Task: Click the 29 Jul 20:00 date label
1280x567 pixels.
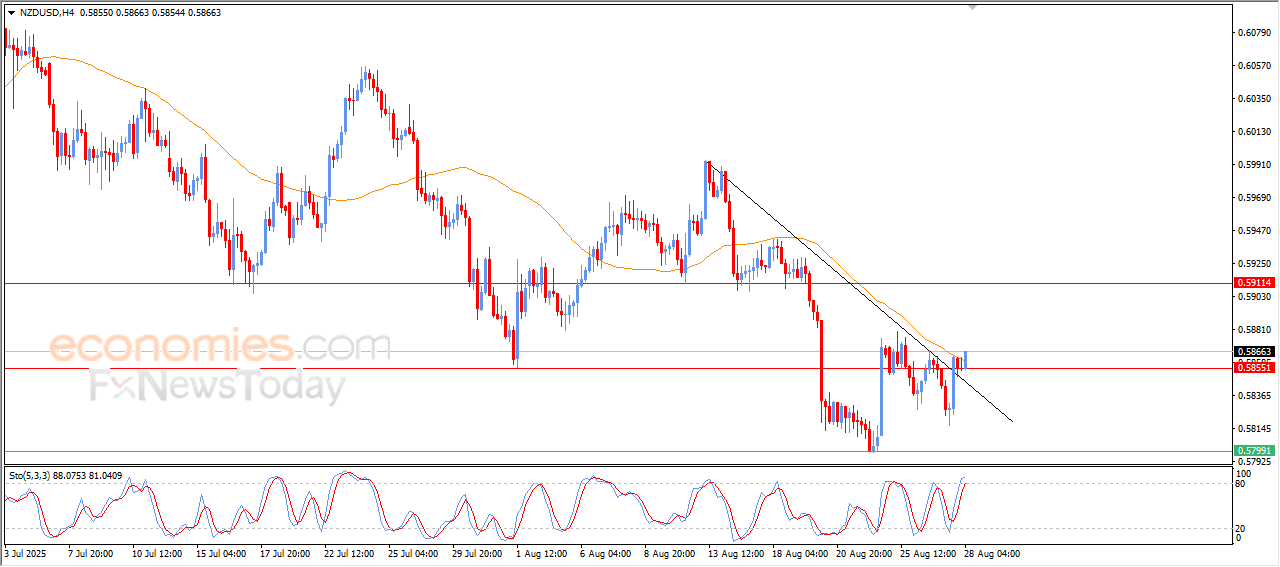Action: (x=475, y=553)
